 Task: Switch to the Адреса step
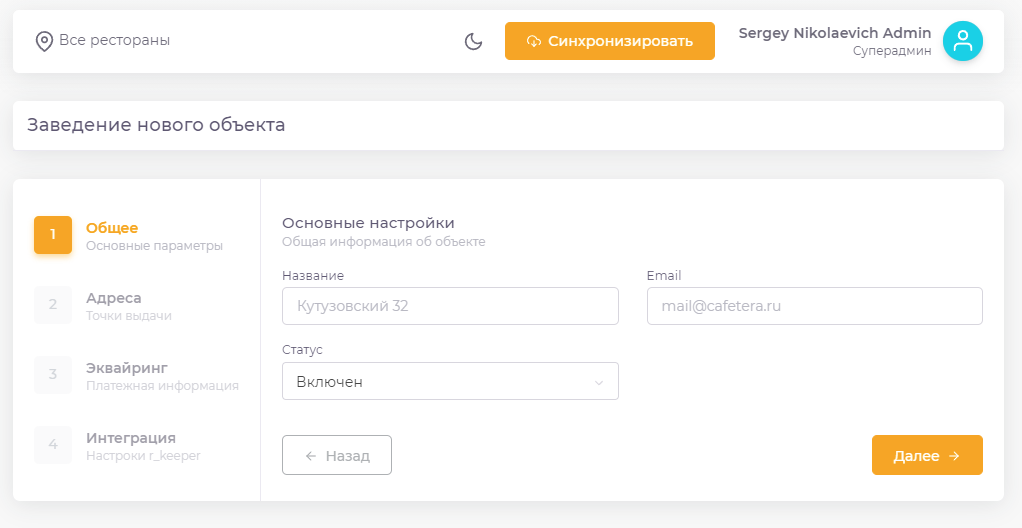[x=113, y=298]
